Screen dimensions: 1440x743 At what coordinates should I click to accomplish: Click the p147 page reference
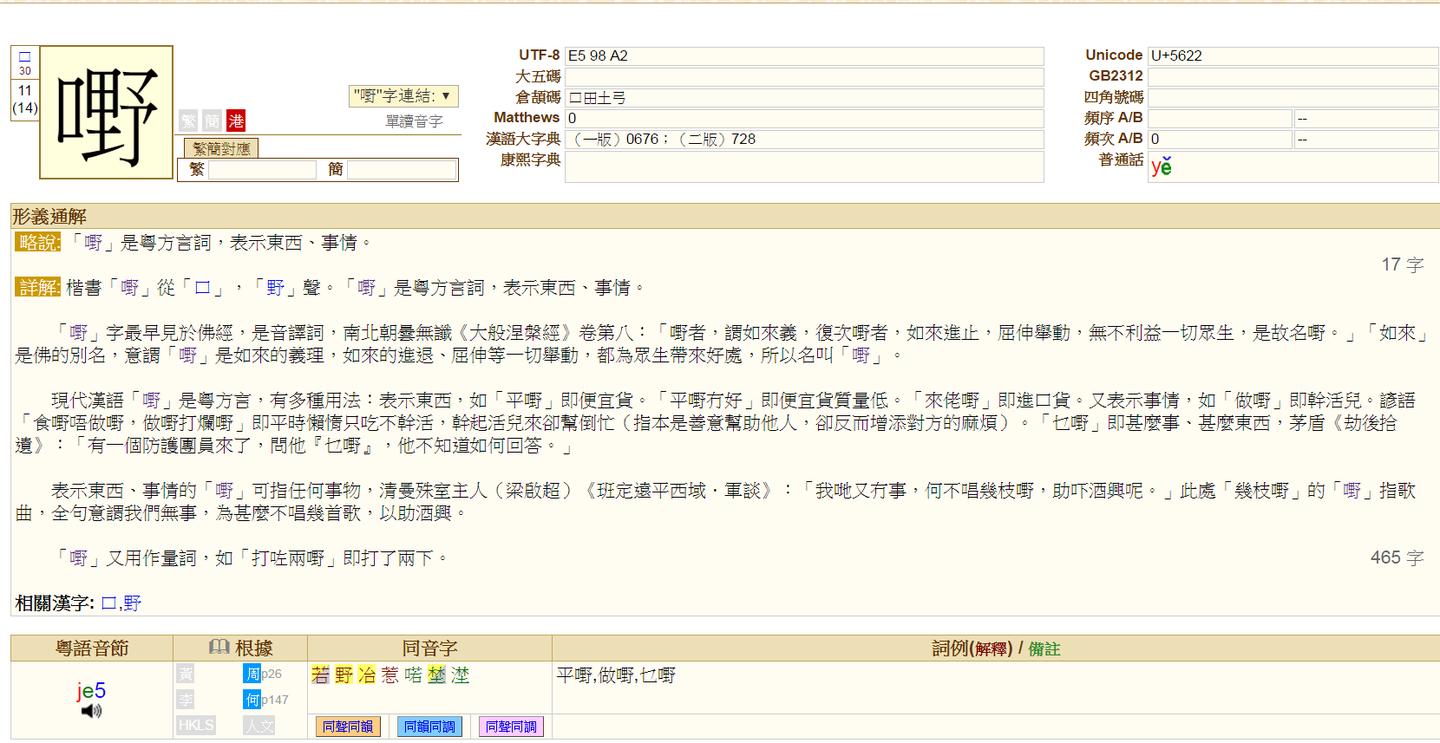[275, 701]
